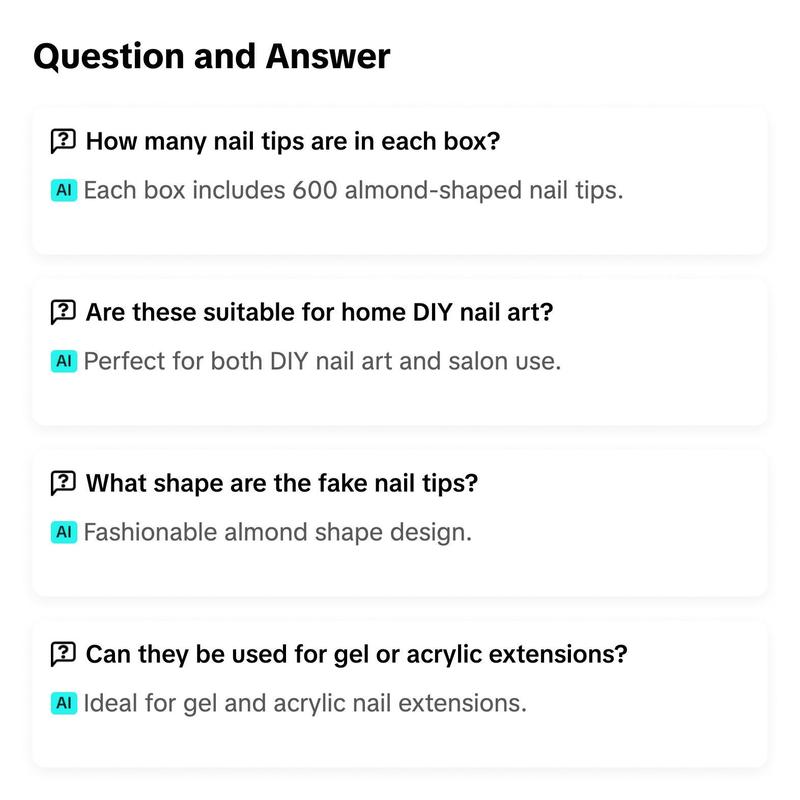
Task: Click the 'Each box includes 600' answer text
Action: (353, 190)
